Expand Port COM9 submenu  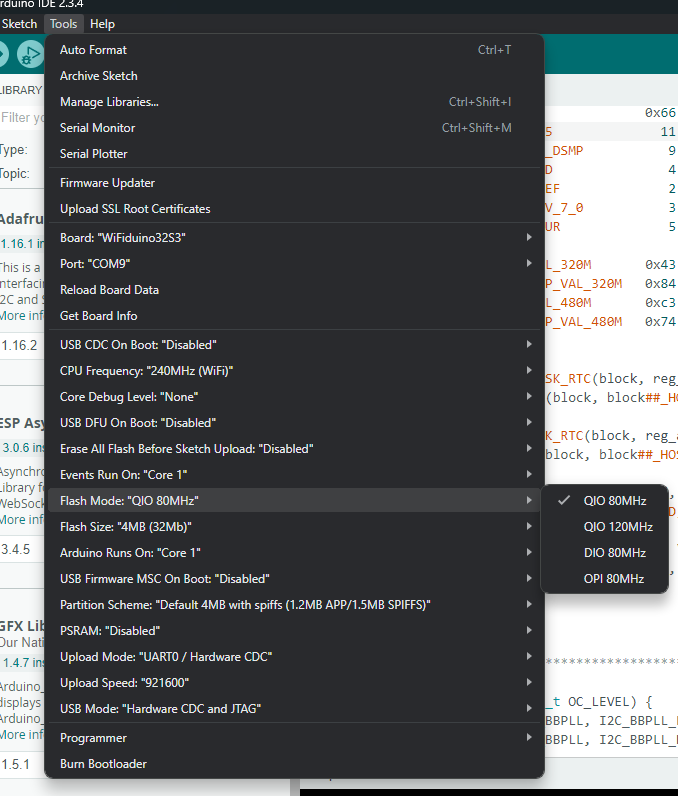coord(294,263)
